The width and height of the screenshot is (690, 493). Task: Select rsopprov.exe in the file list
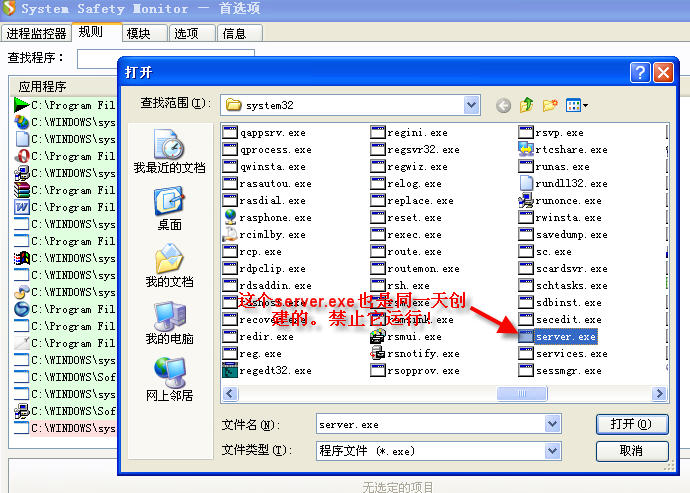coord(415,371)
